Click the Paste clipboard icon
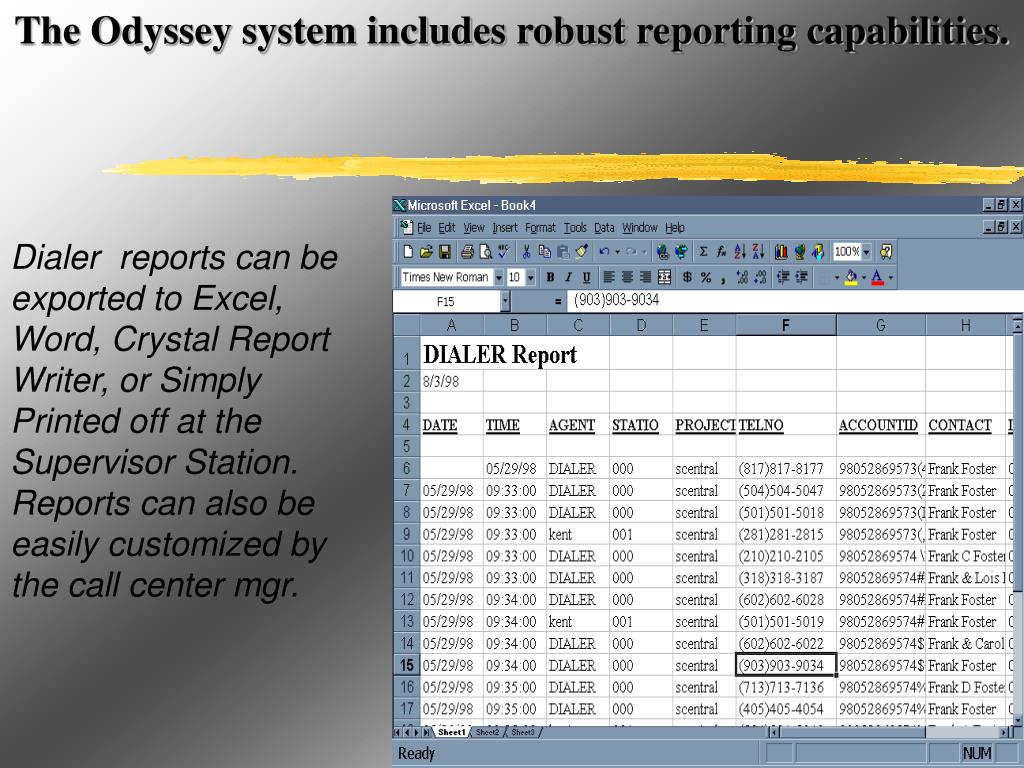The height and width of the screenshot is (768, 1024). (x=563, y=251)
